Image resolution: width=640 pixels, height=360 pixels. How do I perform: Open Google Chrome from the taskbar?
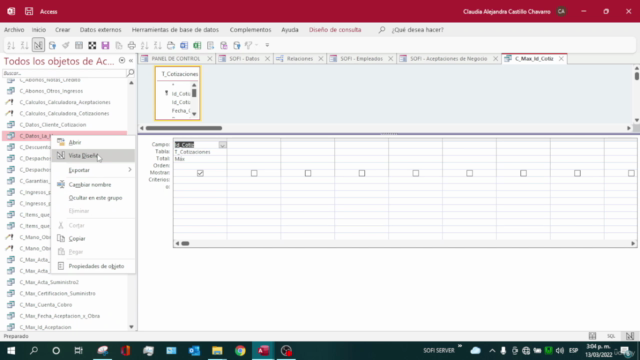click(x=240, y=351)
